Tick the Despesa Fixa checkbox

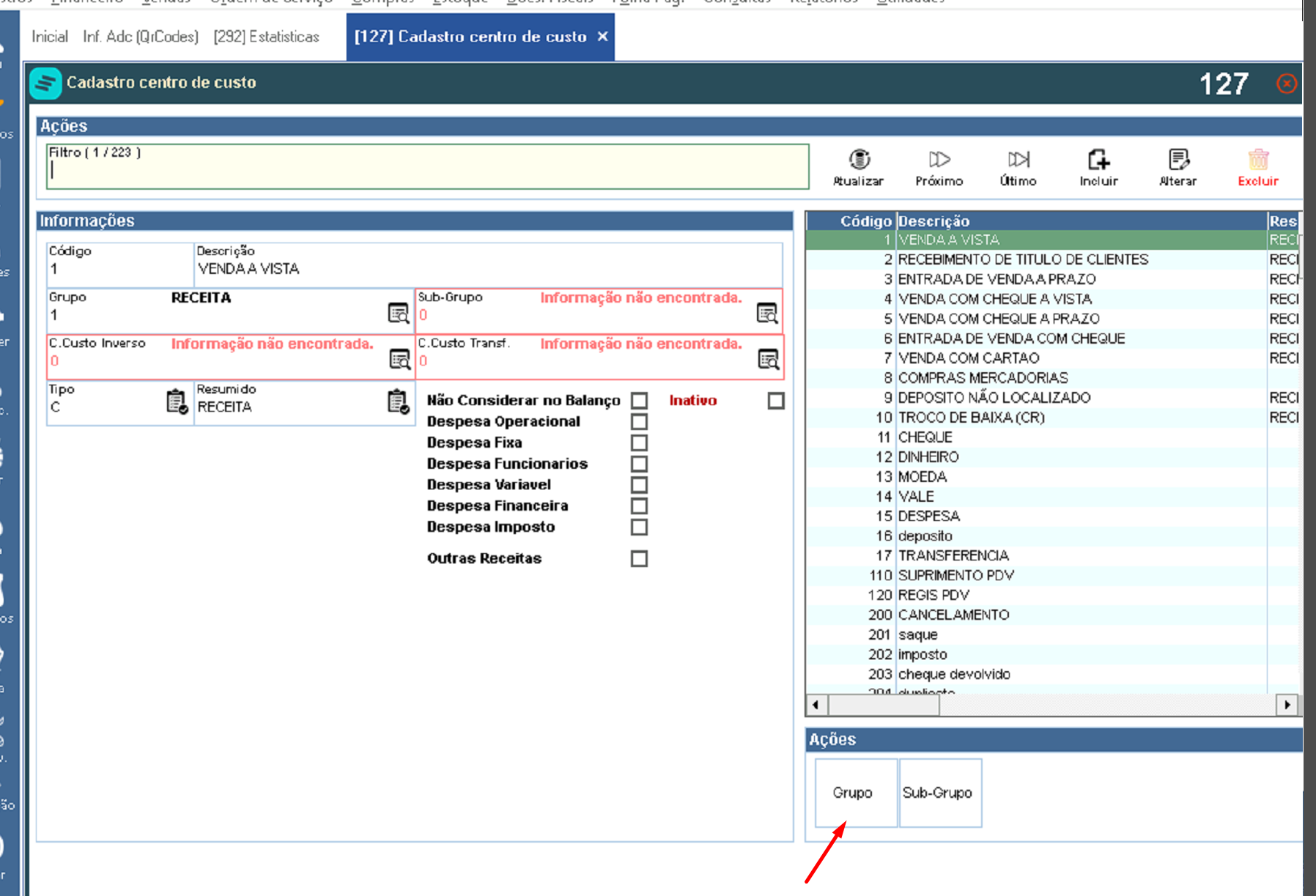(639, 443)
